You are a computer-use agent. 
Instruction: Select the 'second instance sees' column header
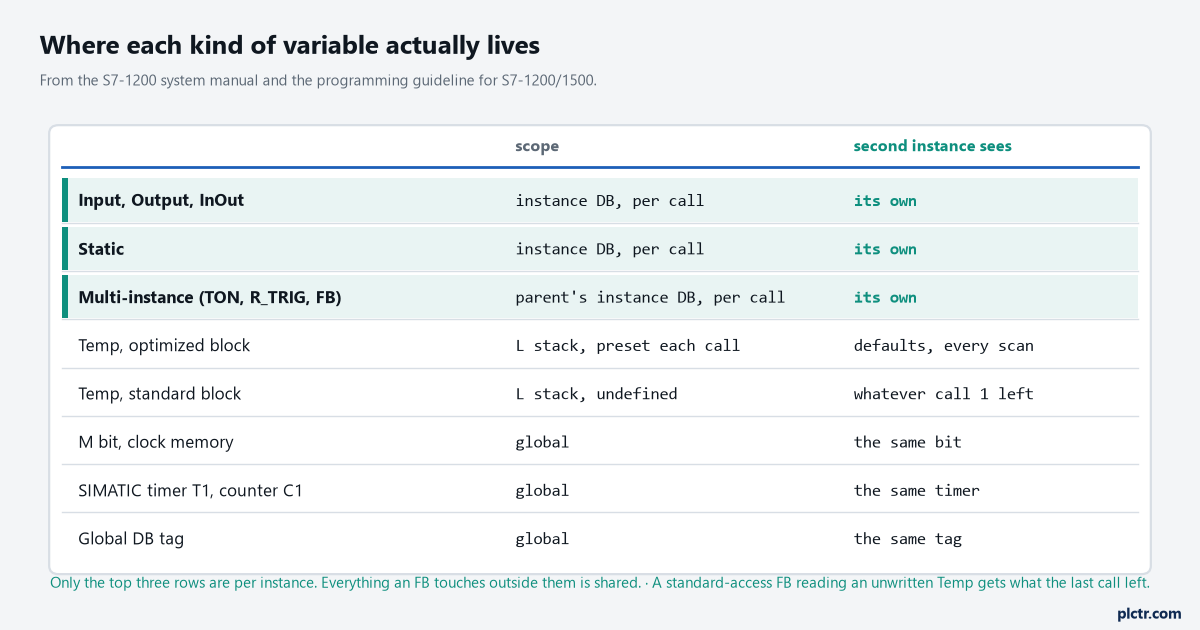[x=932, y=146]
